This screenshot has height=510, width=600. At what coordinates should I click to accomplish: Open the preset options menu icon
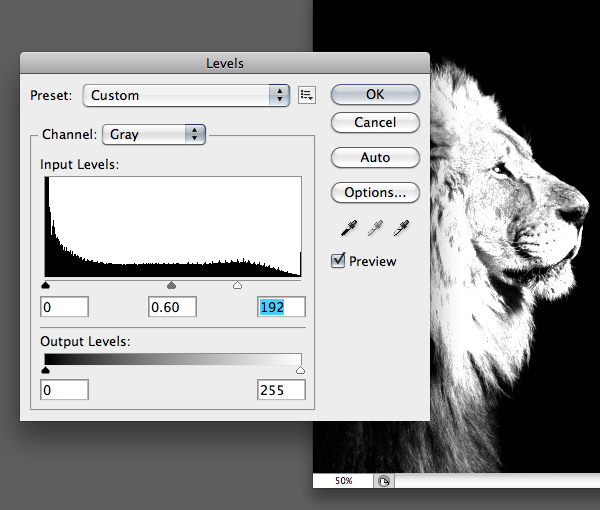[x=307, y=95]
